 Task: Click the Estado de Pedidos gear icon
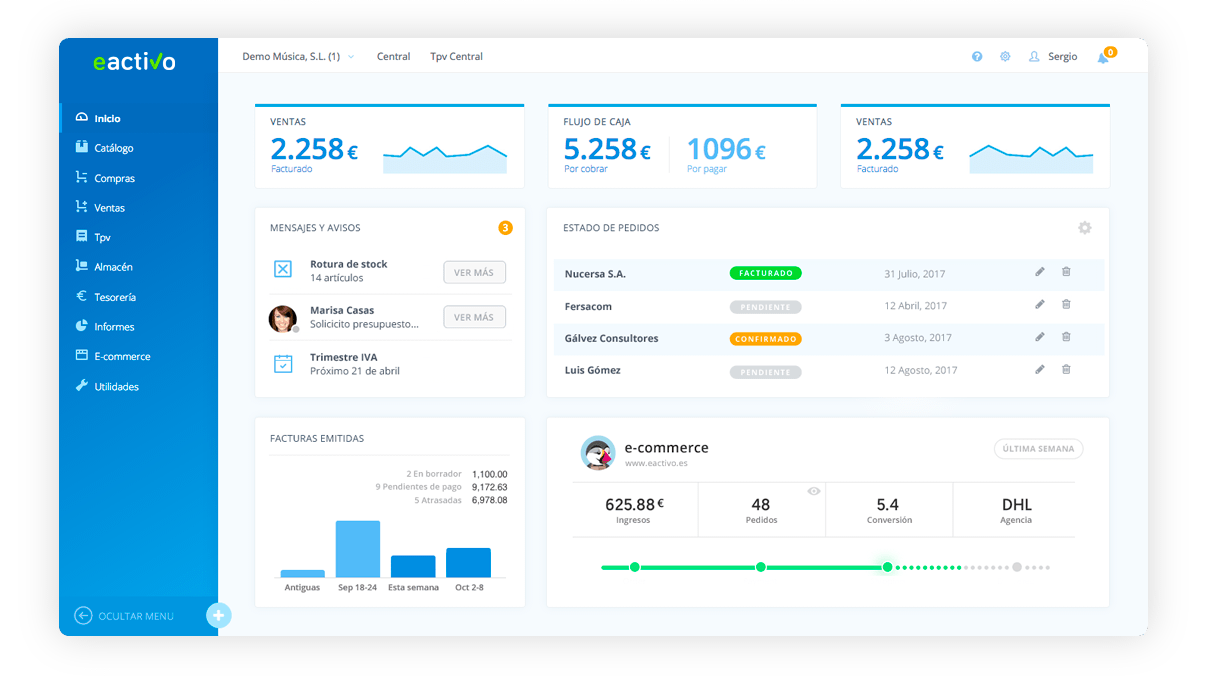(1085, 228)
